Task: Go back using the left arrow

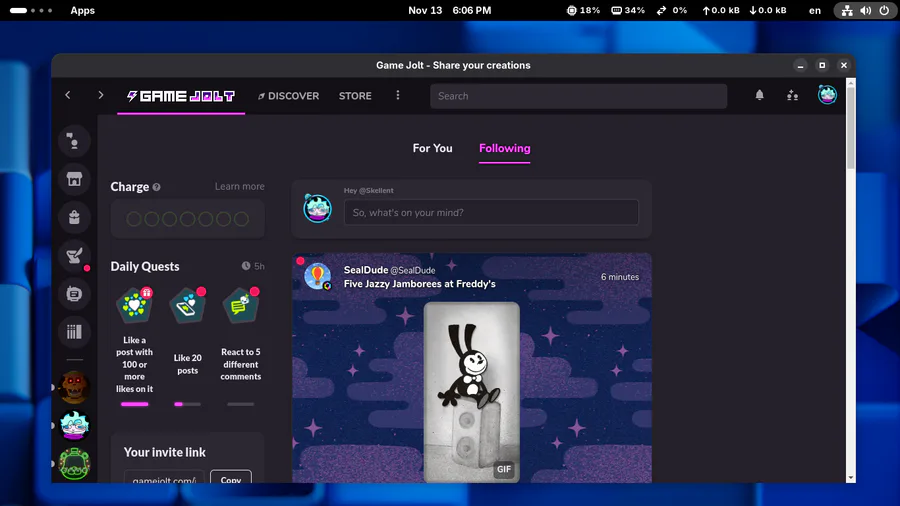Action: pyautogui.click(x=68, y=95)
